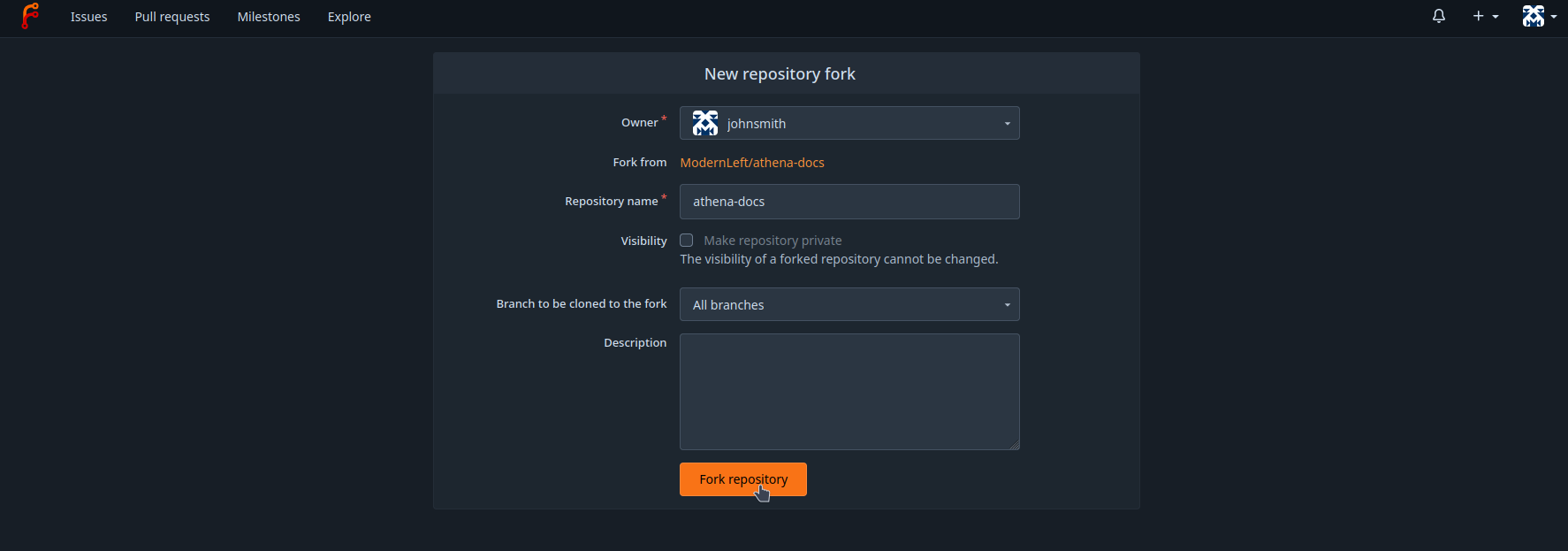Go to Issues in top navigation
1568x551 pixels.
[x=89, y=17]
